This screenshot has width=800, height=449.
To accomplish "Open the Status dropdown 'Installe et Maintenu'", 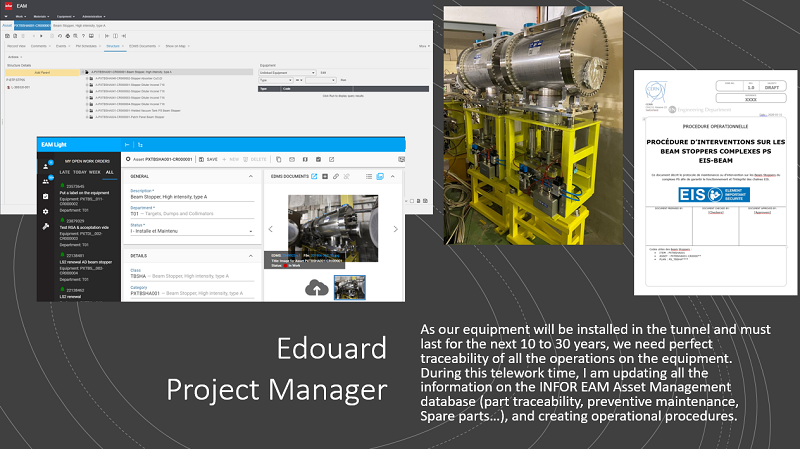I will click(192, 231).
